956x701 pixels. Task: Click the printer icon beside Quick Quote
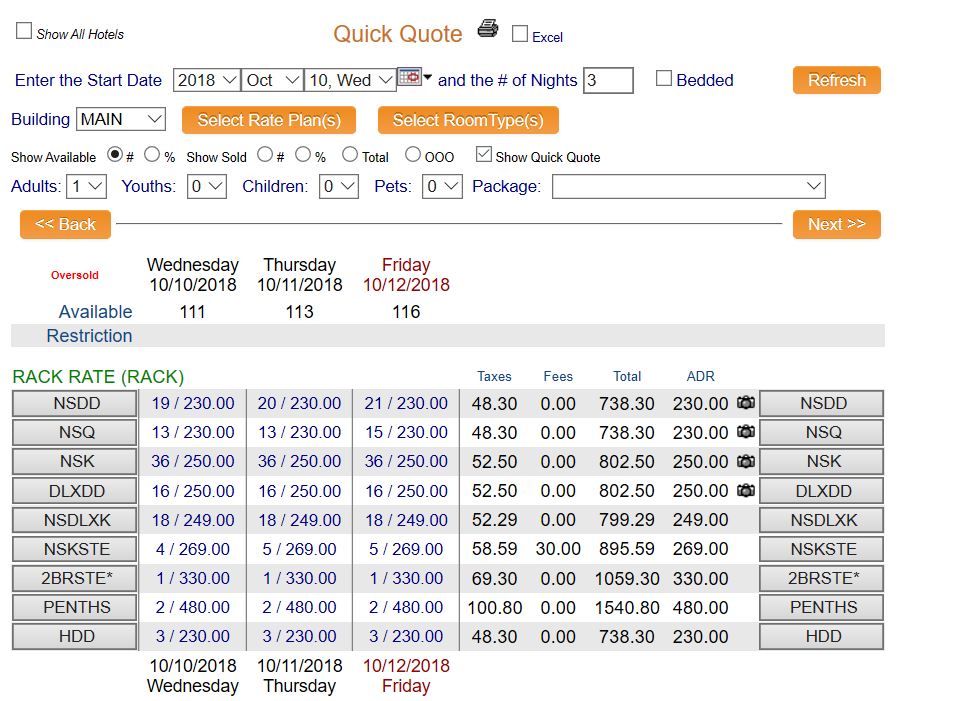[x=487, y=29]
